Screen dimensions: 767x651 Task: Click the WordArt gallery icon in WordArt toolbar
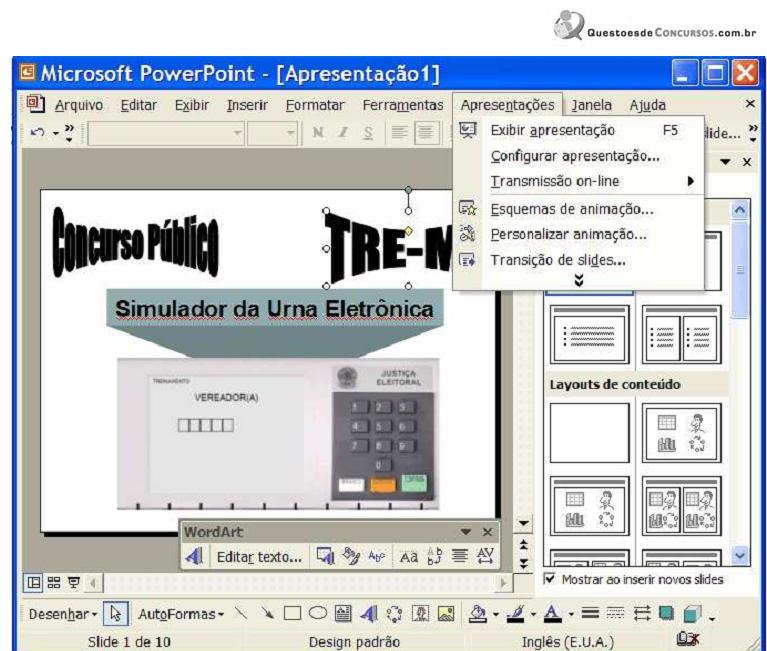[194, 556]
